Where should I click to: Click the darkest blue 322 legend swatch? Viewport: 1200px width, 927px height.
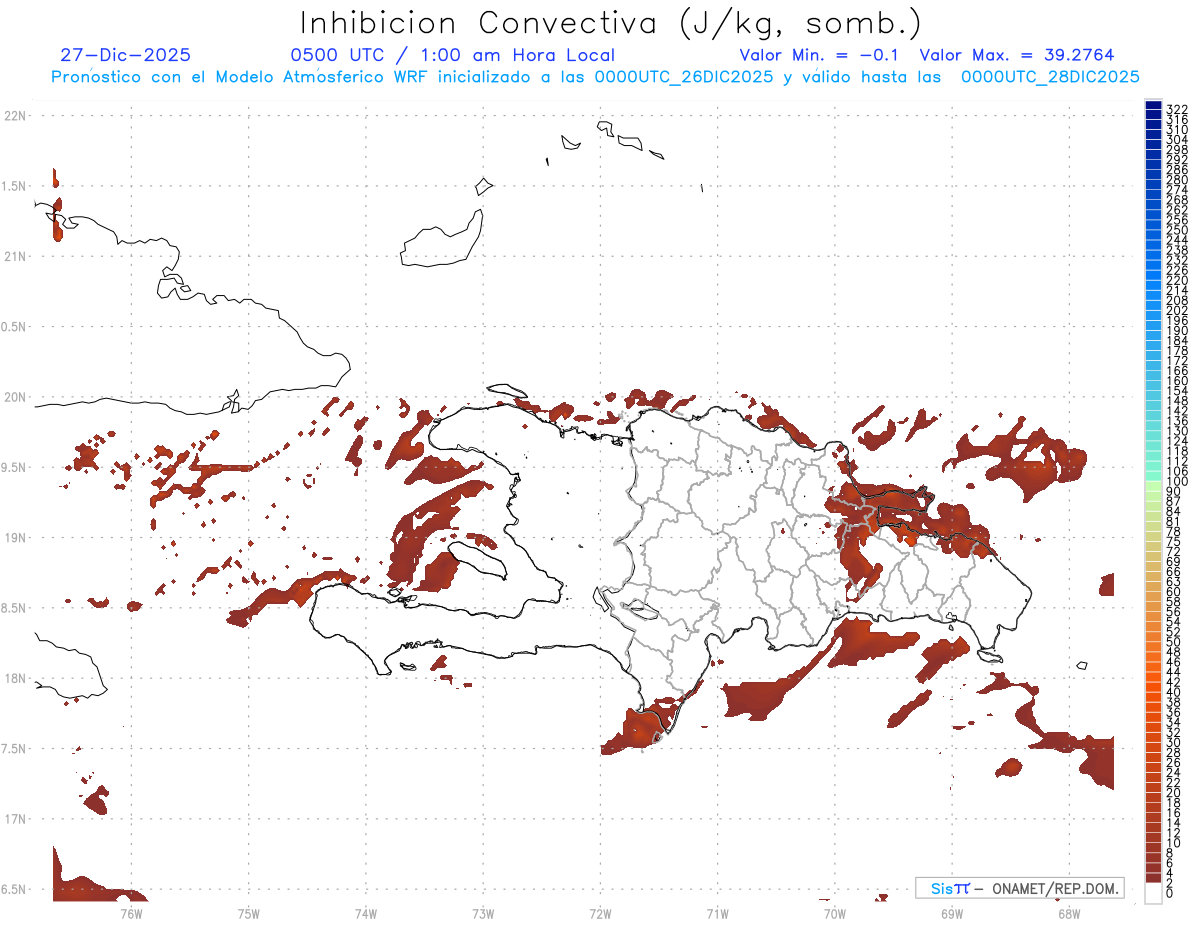coord(1153,106)
